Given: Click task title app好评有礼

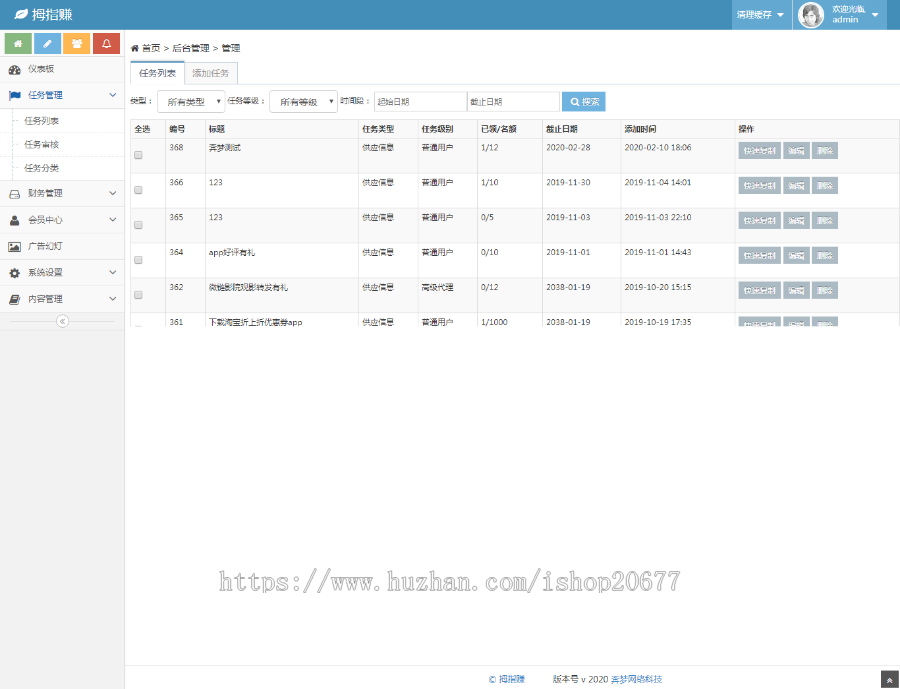Looking at the screenshot, I should point(232,253).
